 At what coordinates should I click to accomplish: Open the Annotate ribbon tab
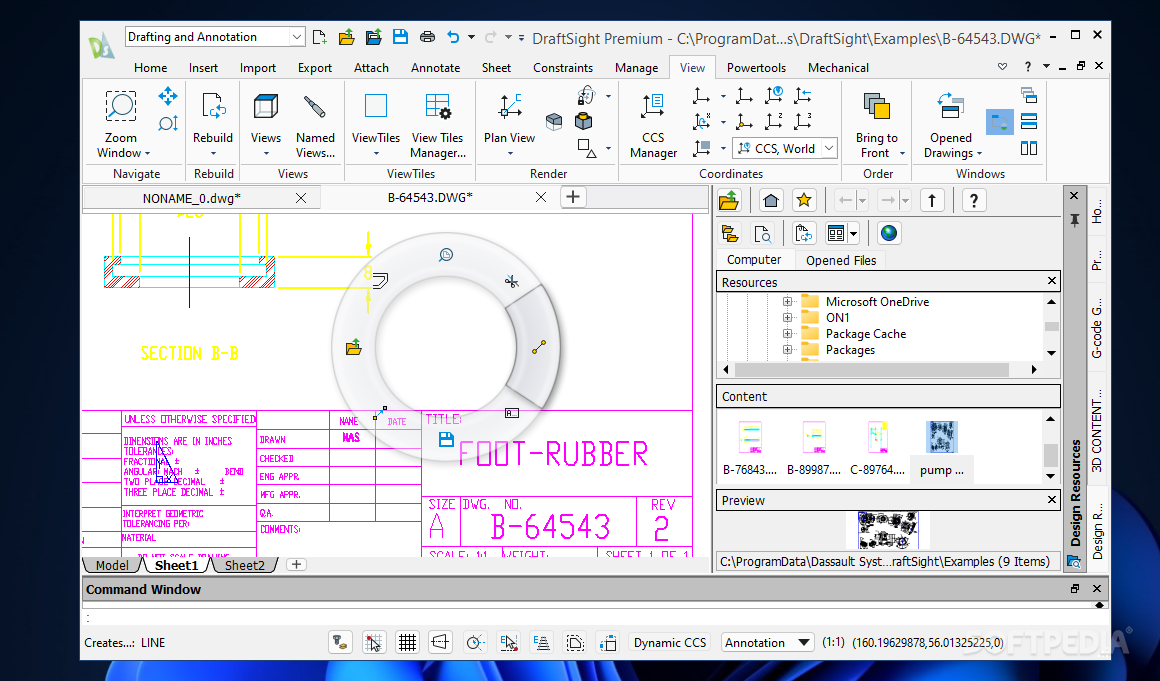[x=436, y=67]
